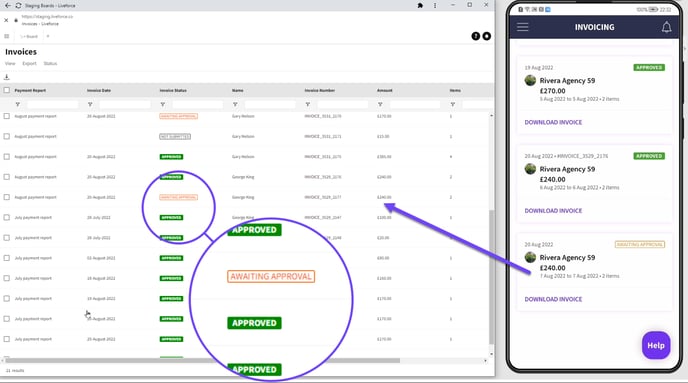Select the checkbox of the first July payment report row
The height and width of the screenshot is (383, 688).
[7, 218]
